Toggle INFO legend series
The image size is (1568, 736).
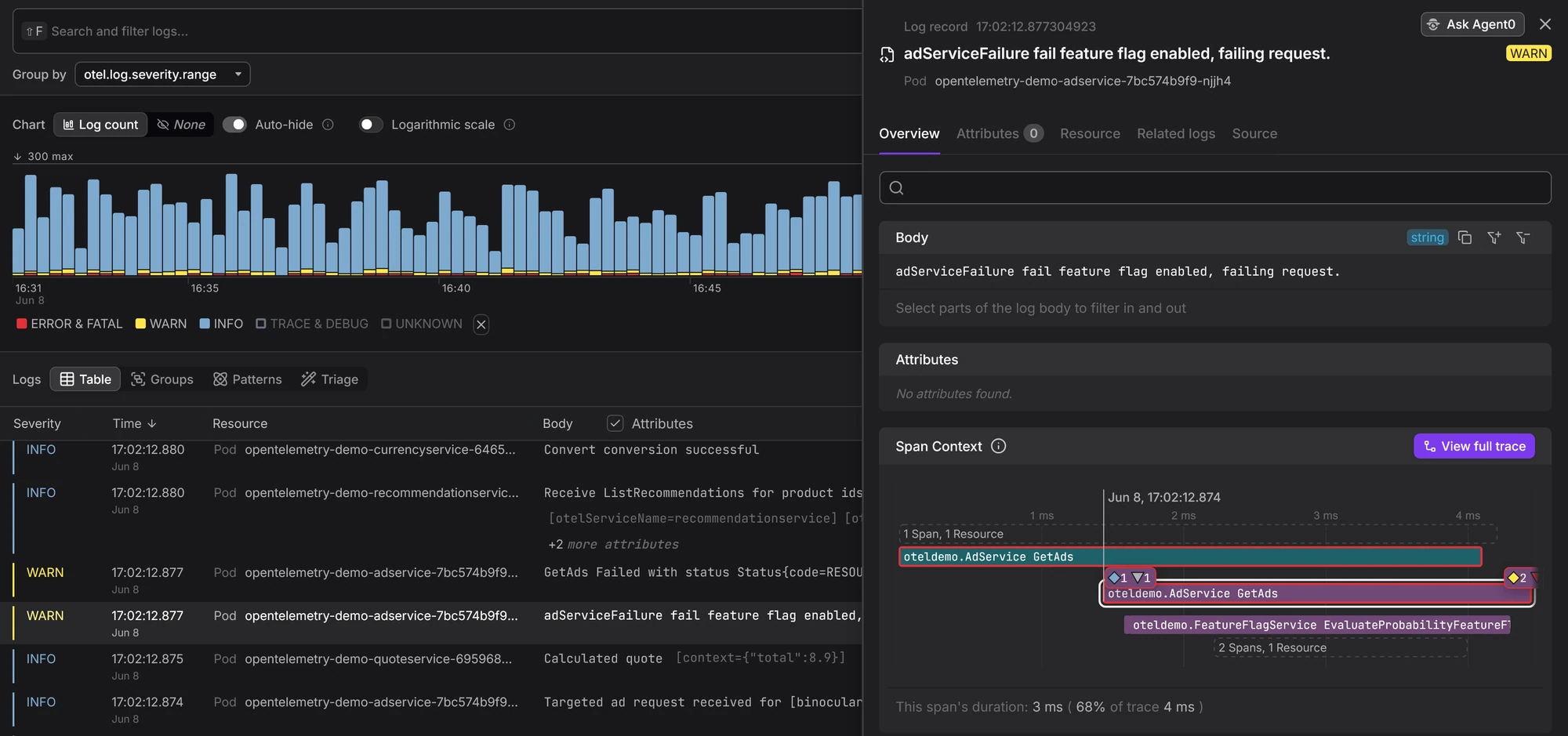[x=221, y=324]
